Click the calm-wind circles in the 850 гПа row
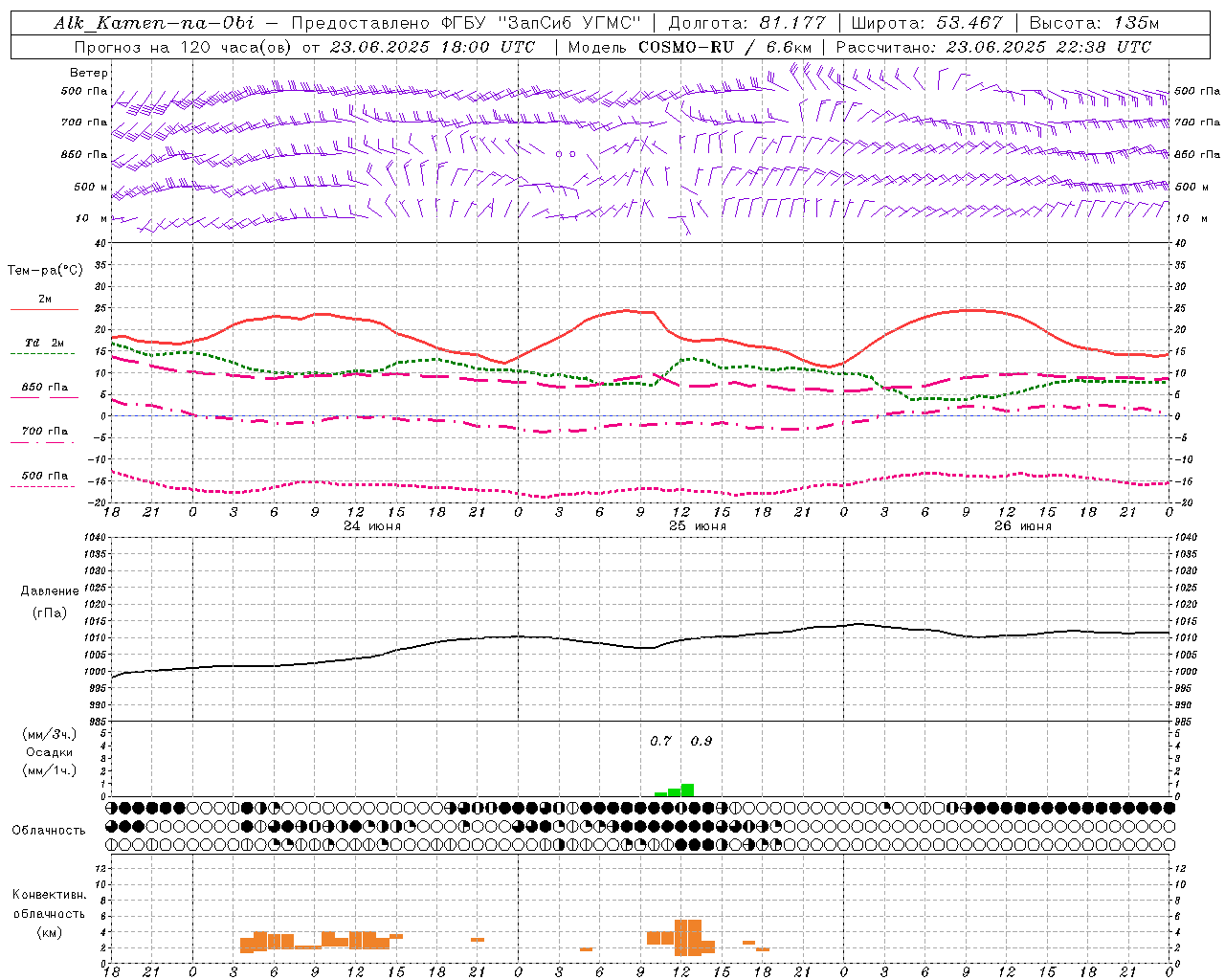Screen dimensions: 1225x980 coord(567,153)
